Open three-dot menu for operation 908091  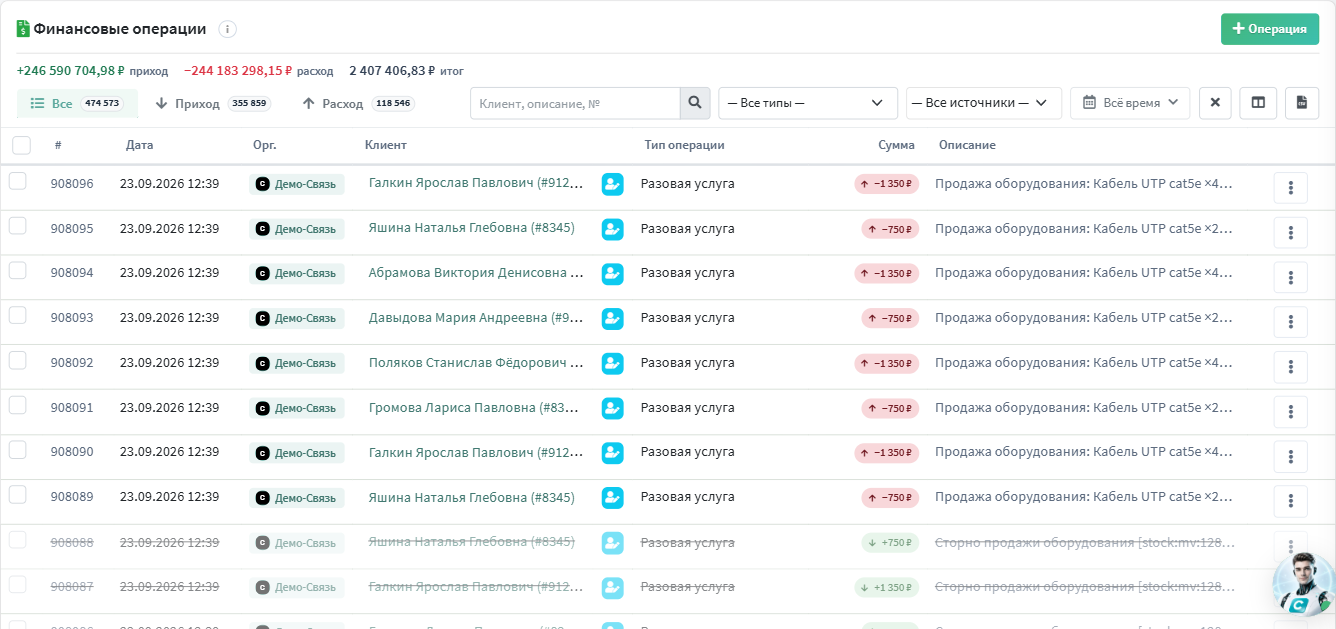click(1291, 412)
